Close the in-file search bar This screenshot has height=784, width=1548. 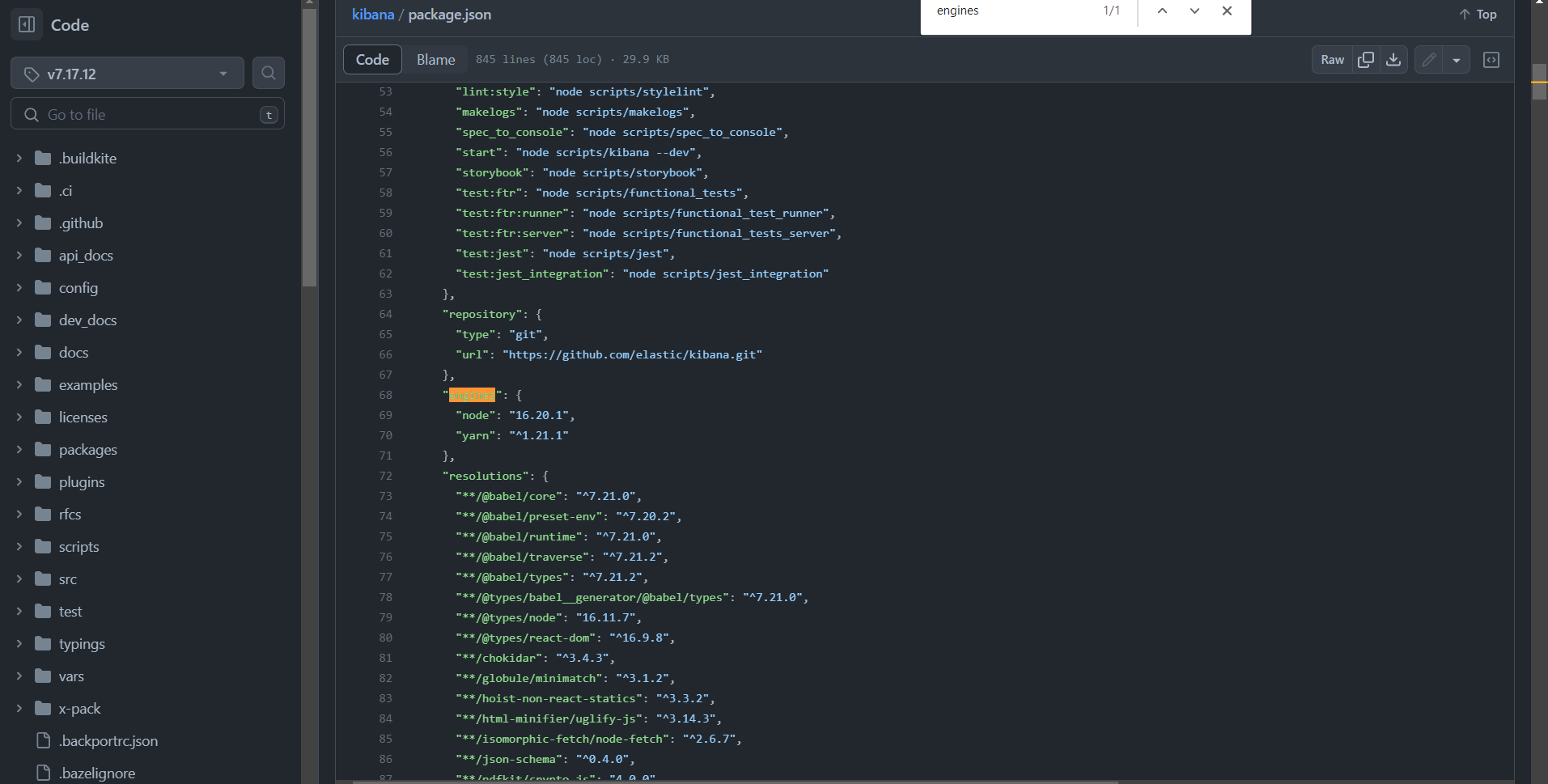click(1227, 11)
